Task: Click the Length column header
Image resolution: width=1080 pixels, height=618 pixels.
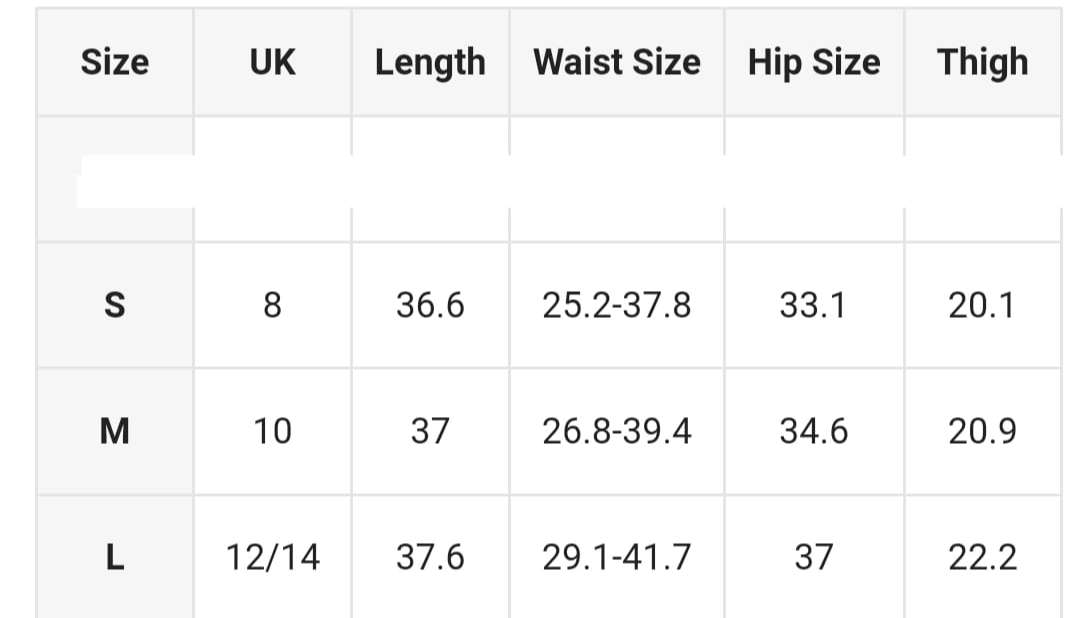Action: 430,62
